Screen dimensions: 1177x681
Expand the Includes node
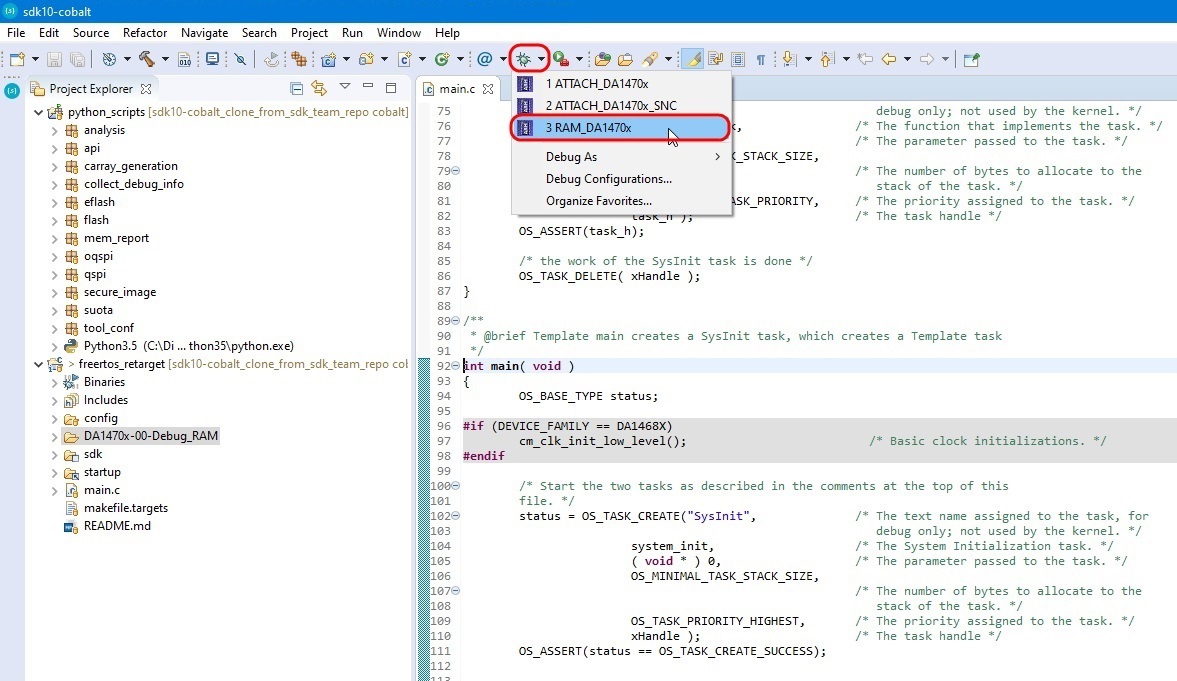tap(54, 400)
